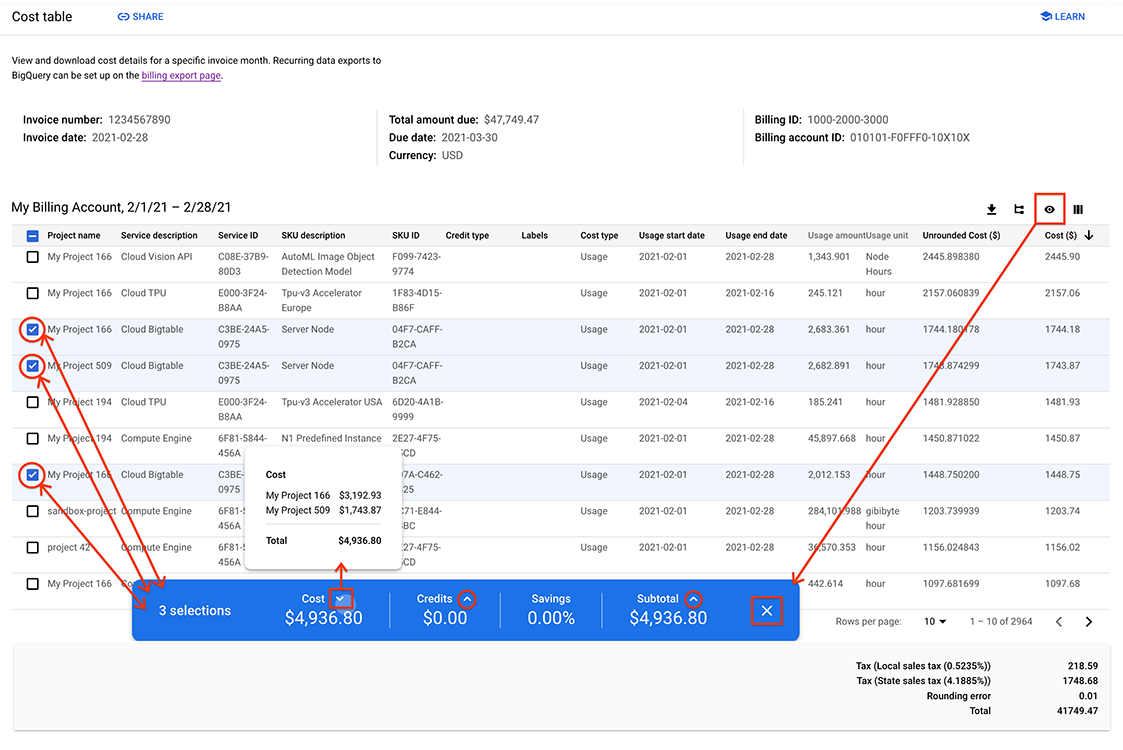
Task: Expand the Subtotal breakdown chevron
Action: tap(693, 599)
